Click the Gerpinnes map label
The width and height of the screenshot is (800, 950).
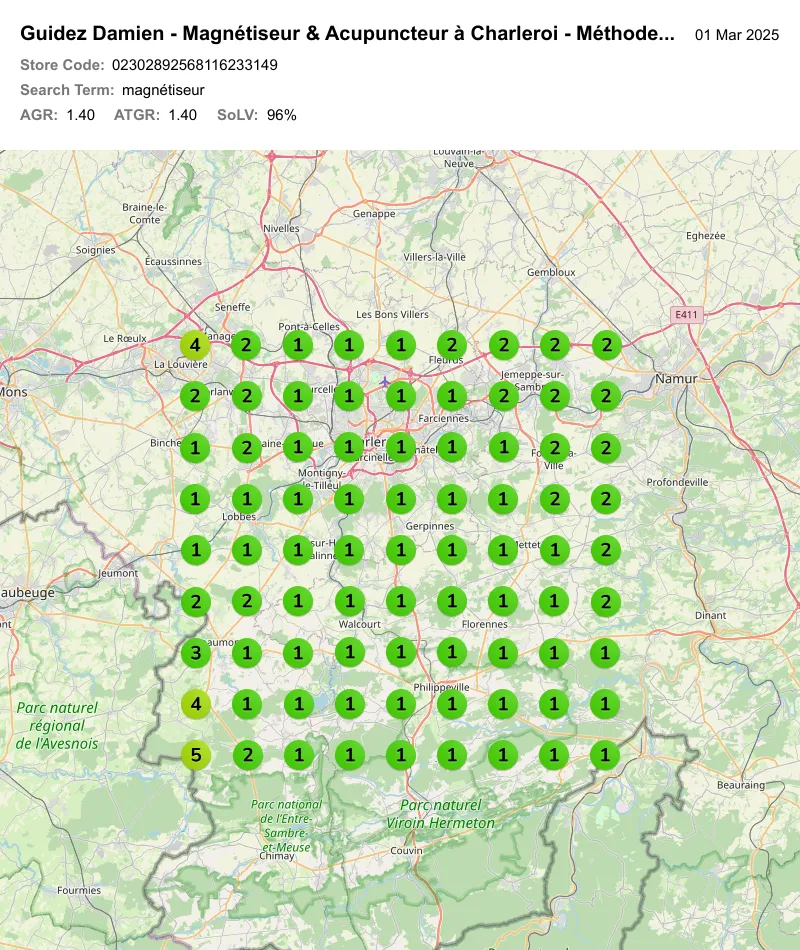(430, 526)
